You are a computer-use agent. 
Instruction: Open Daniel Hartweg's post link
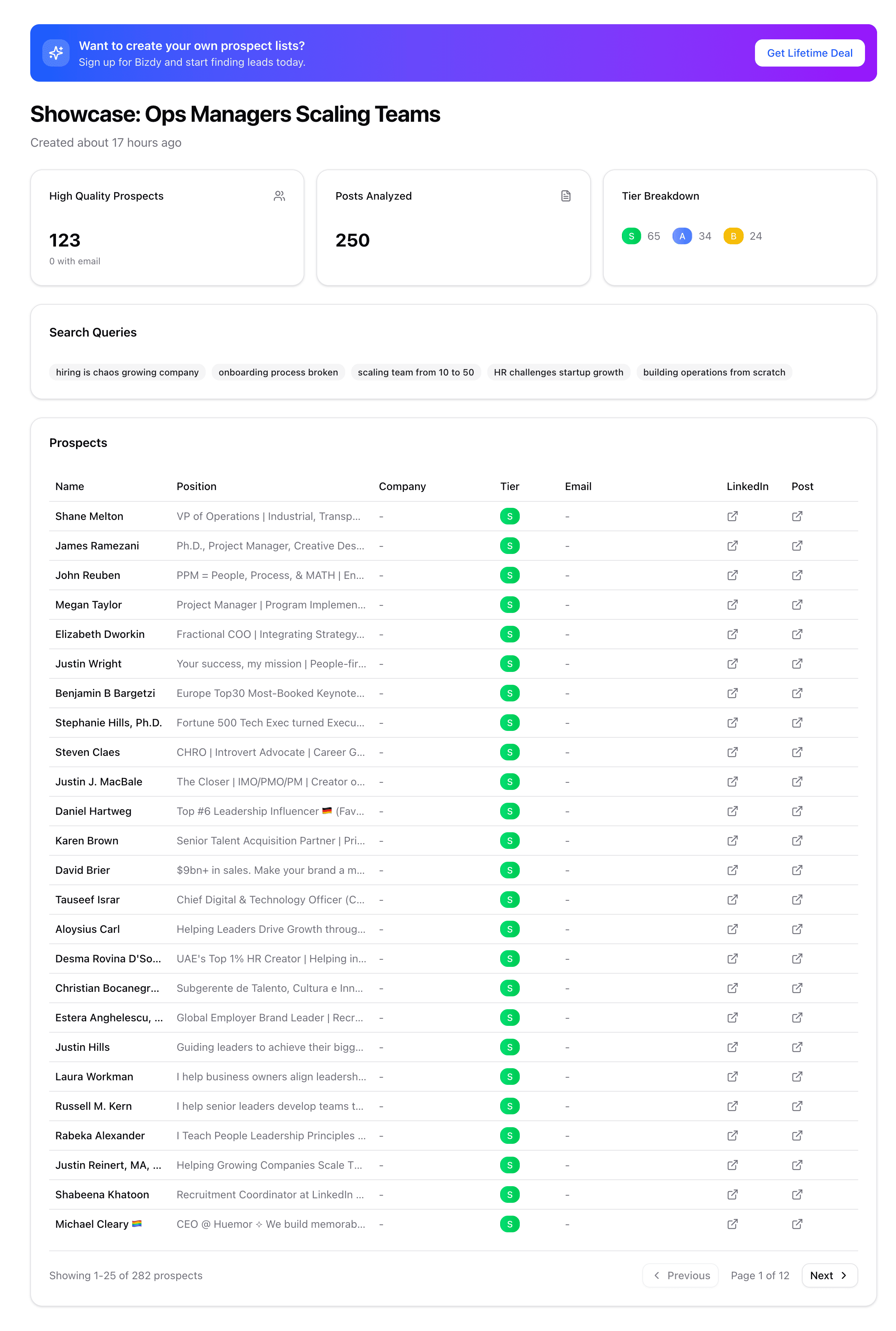click(797, 811)
